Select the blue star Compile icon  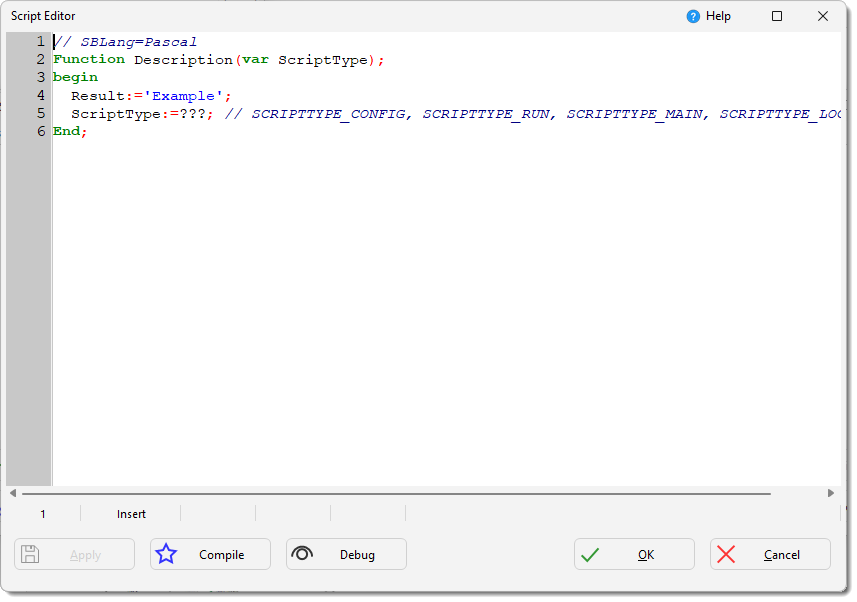[x=166, y=554]
